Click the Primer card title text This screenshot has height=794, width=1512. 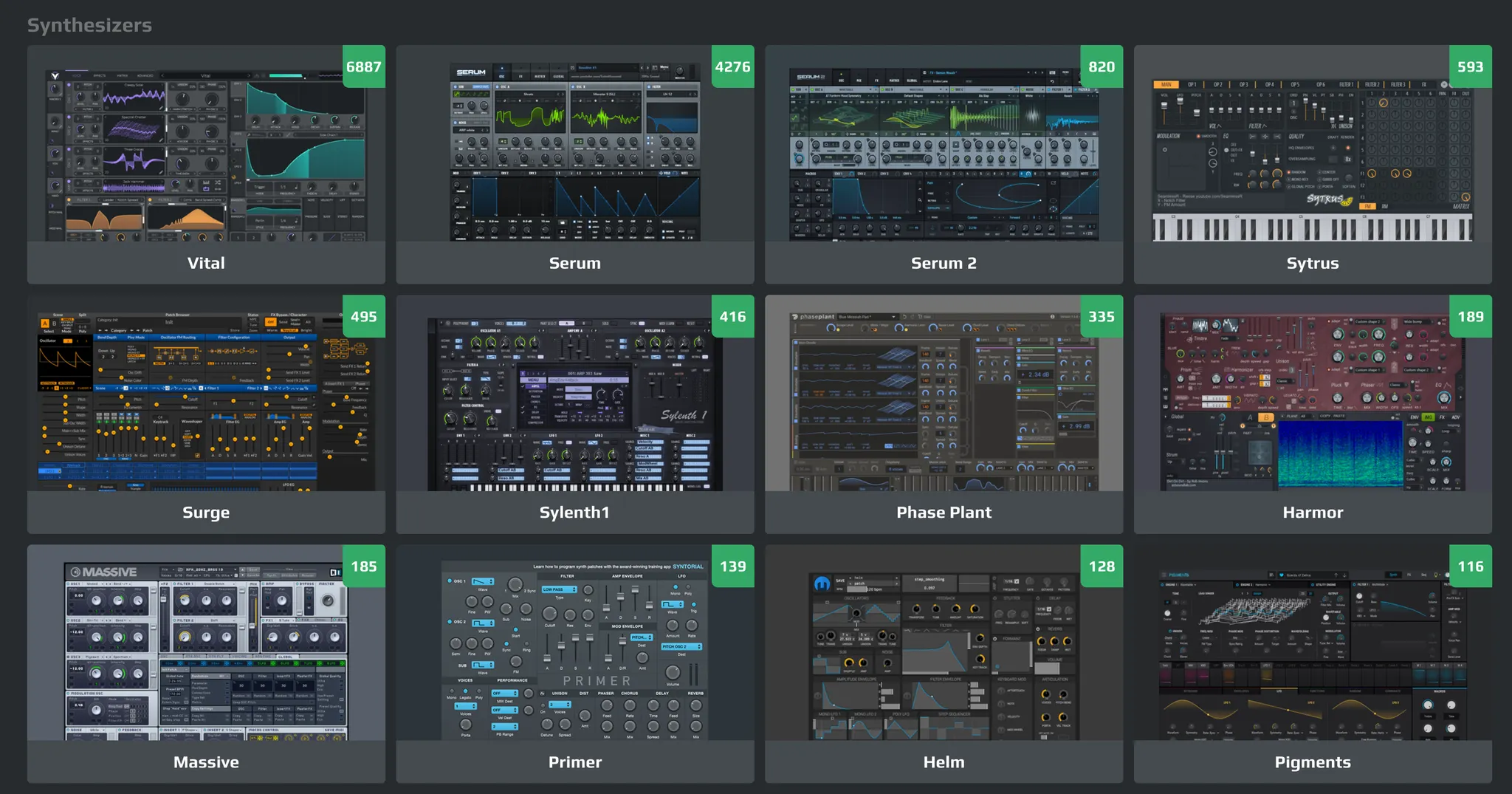(x=574, y=762)
